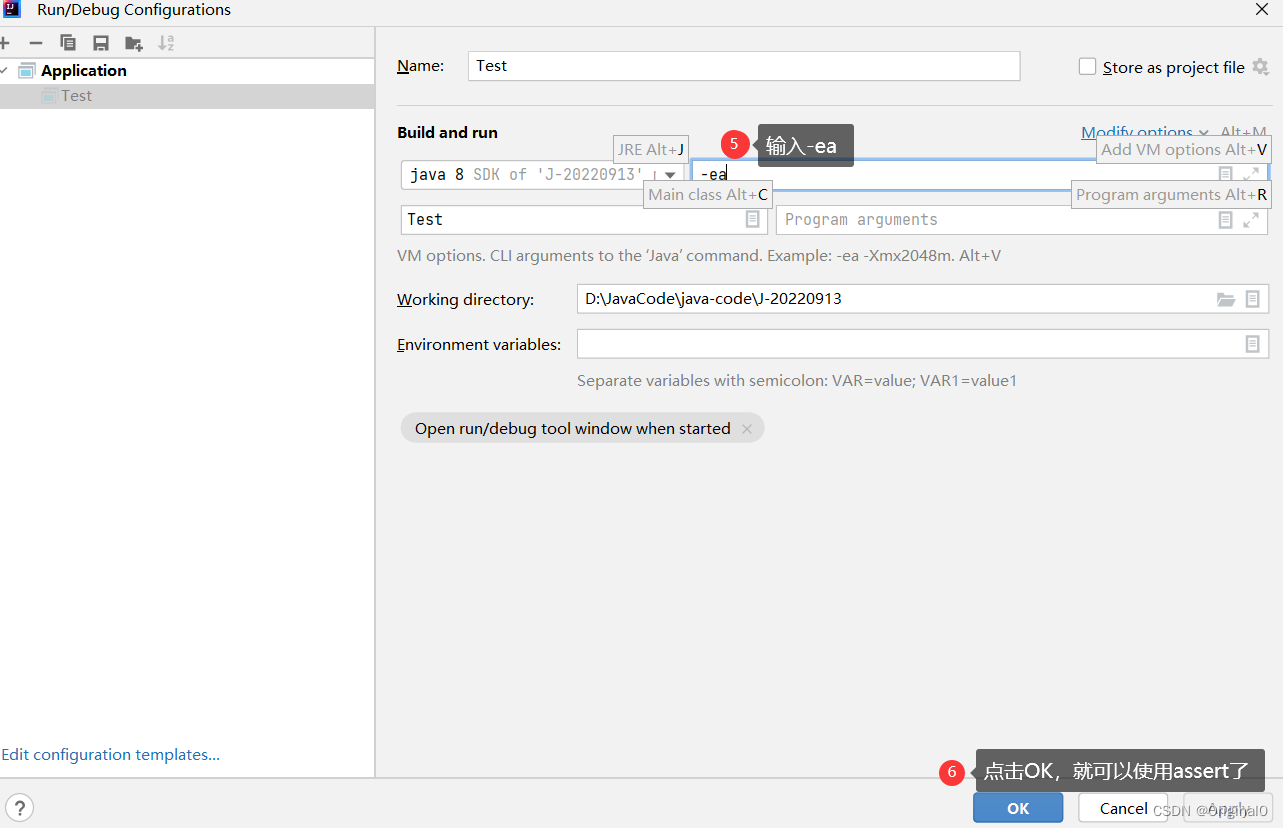Focus the Program arguments input field
This screenshot has height=828, width=1283.
tap(1022, 220)
